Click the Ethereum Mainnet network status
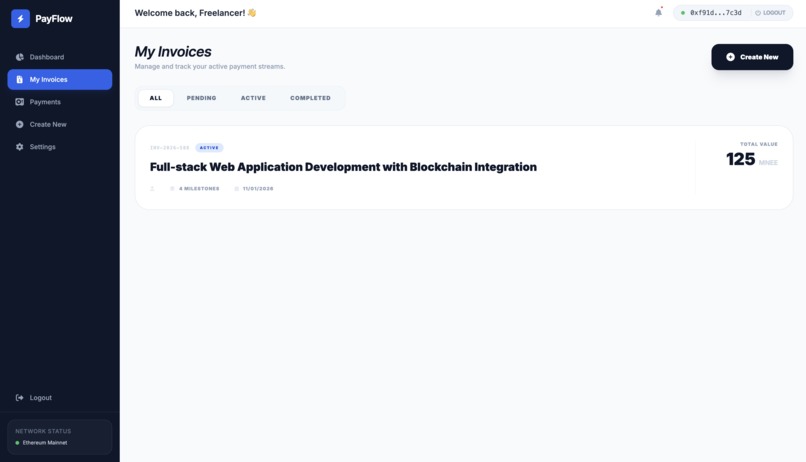806x462 pixels. tap(45, 442)
